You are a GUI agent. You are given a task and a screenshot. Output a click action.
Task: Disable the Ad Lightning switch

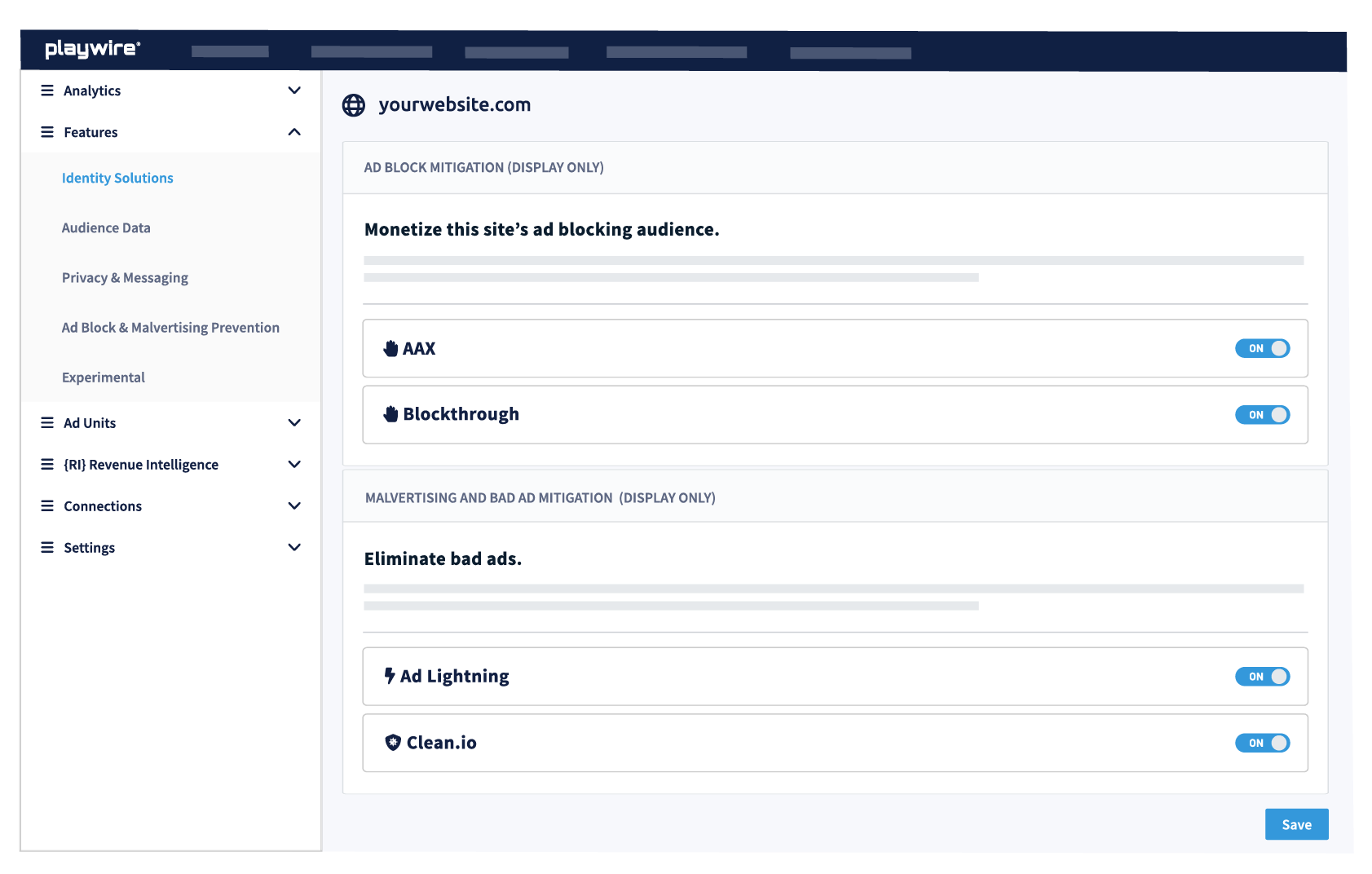(1262, 677)
